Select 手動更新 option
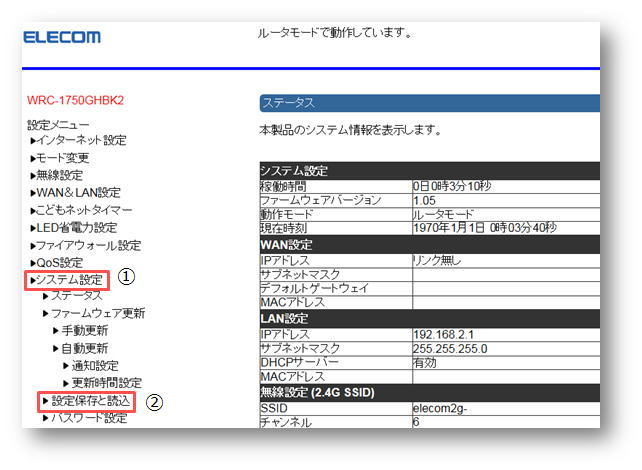 point(84,330)
